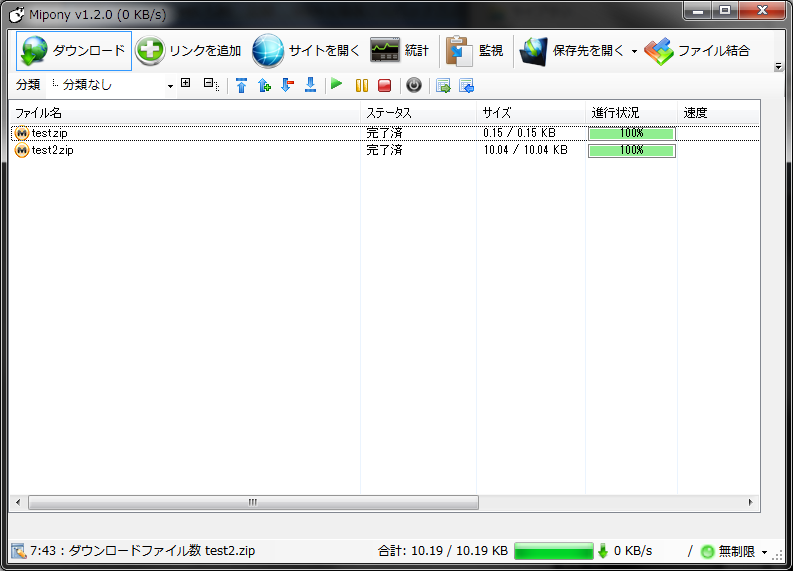Click the green 無制限 speed limit icon
Image resolution: width=793 pixels, height=571 pixels.
click(708, 552)
